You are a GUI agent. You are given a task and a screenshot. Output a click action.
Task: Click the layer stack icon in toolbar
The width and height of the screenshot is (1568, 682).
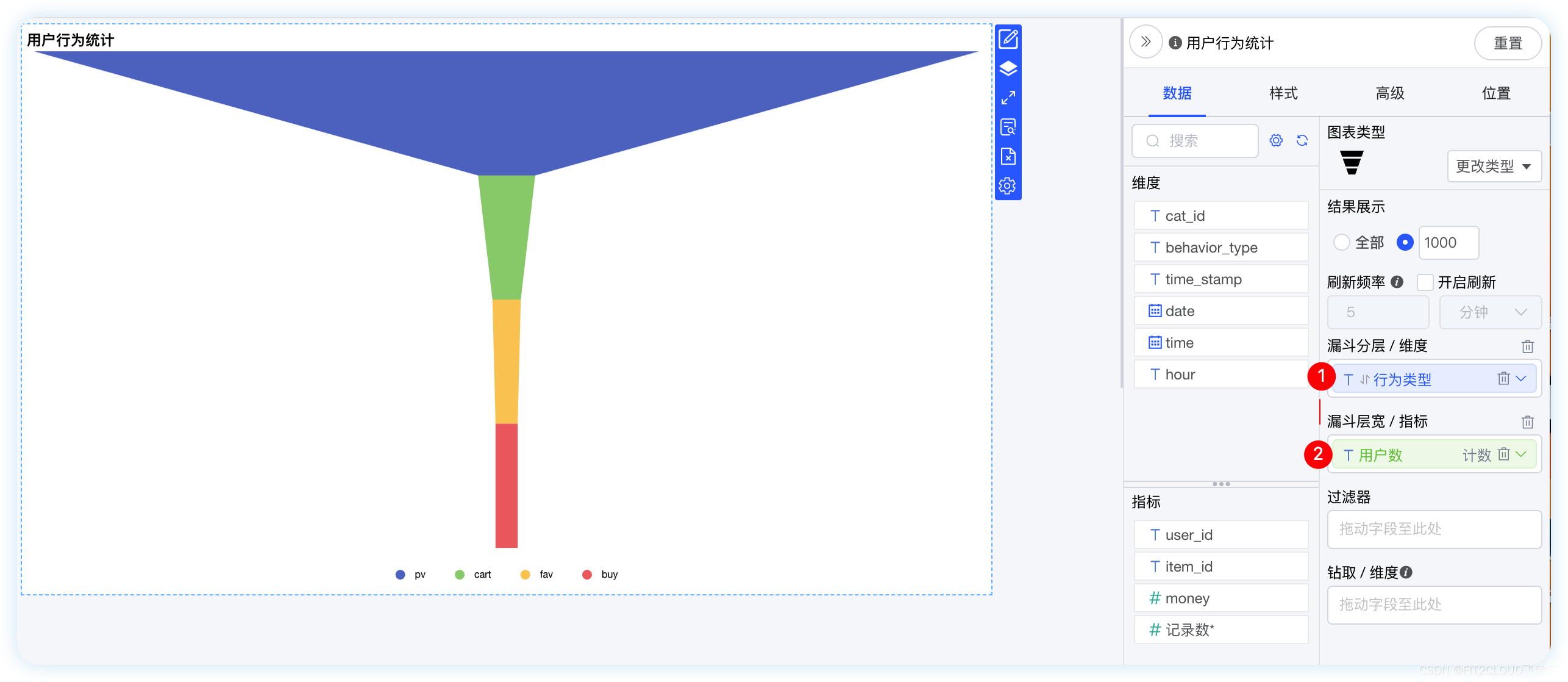pyautogui.click(x=1008, y=69)
